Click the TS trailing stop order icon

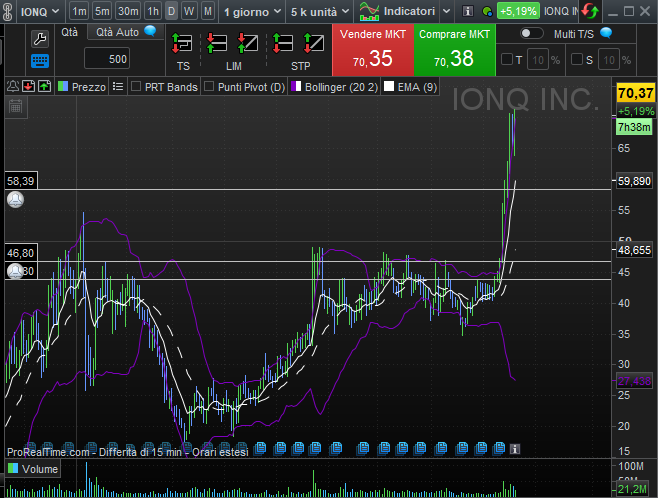pyautogui.click(x=183, y=45)
